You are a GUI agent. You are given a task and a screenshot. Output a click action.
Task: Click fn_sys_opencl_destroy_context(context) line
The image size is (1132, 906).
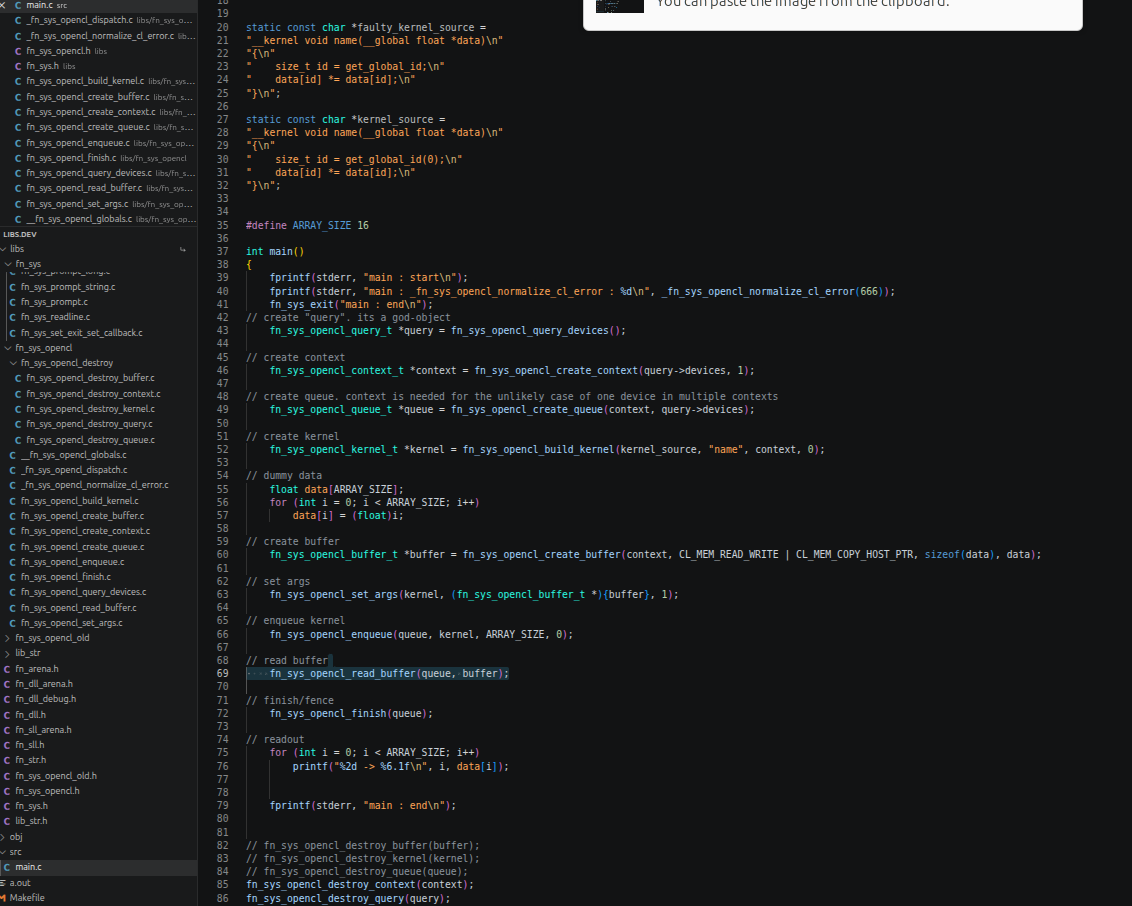[360, 884]
